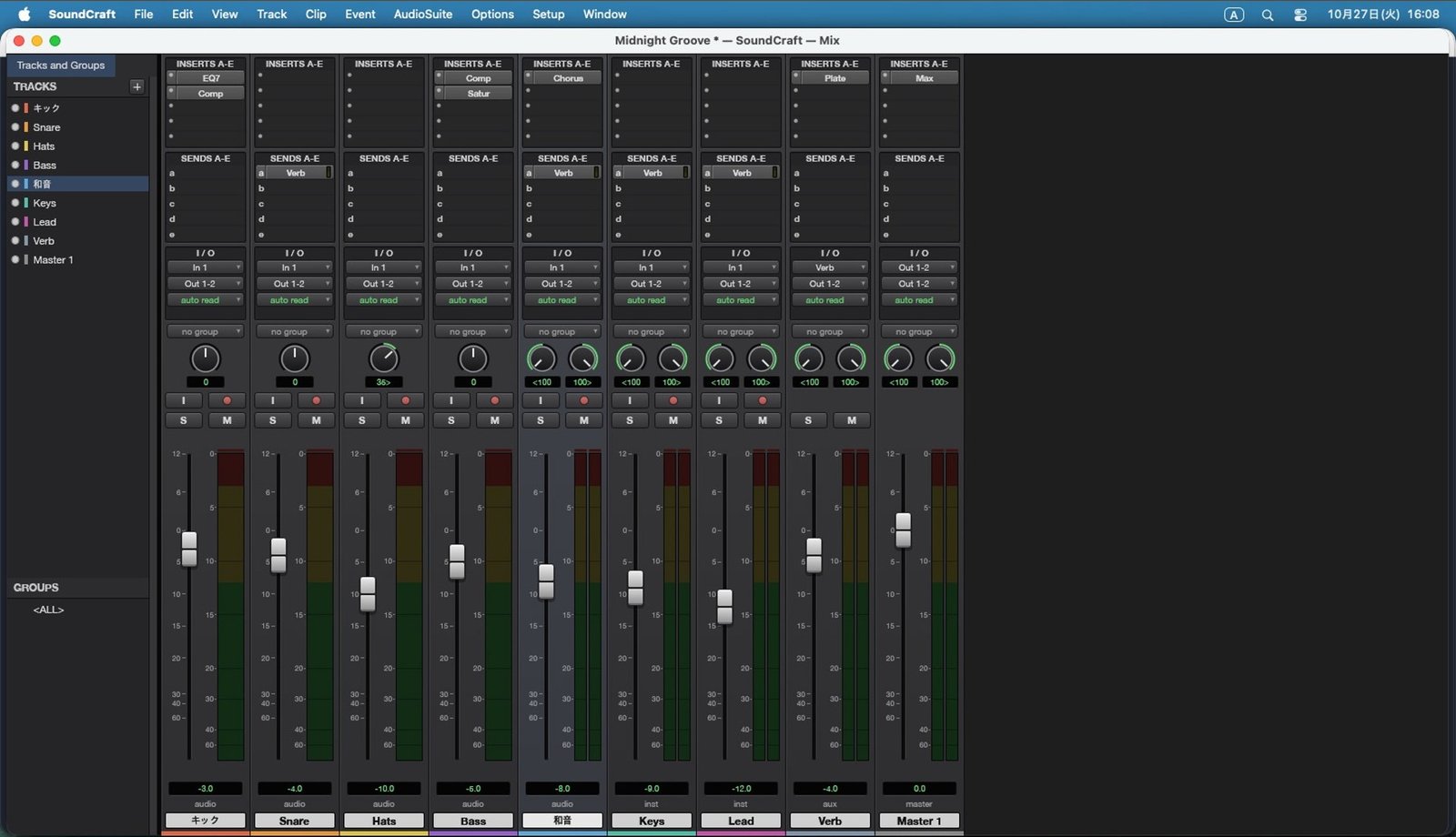Click the Master 1 volume fader handle
This screenshot has width=1456, height=837.
(903, 530)
